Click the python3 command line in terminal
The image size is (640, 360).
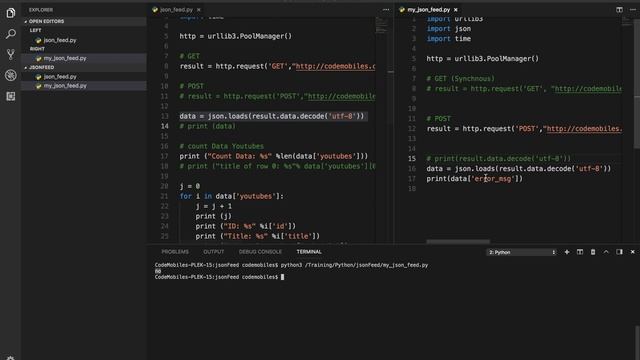tap(291, 265)
